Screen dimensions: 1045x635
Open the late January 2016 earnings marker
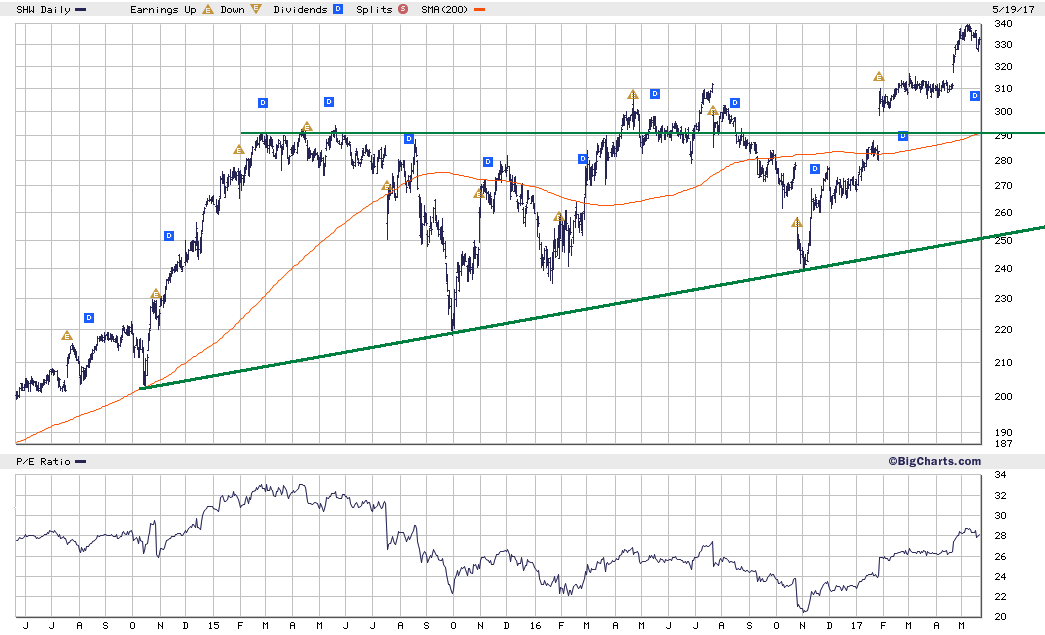click(558, 217)
